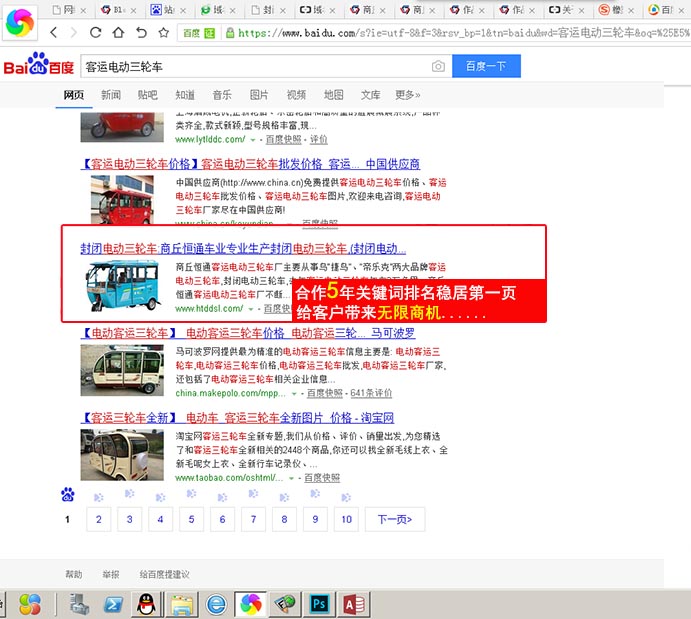Click 641条评价 link
691x619 pixels.
[x=371, y=393]
